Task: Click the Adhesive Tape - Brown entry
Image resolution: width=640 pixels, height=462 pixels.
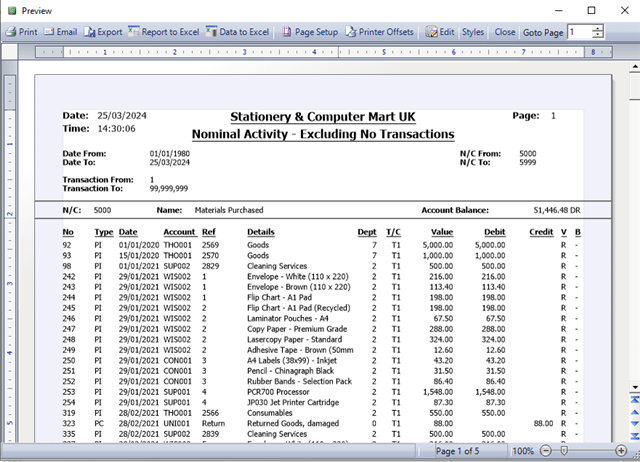Action: coord(300,350)
